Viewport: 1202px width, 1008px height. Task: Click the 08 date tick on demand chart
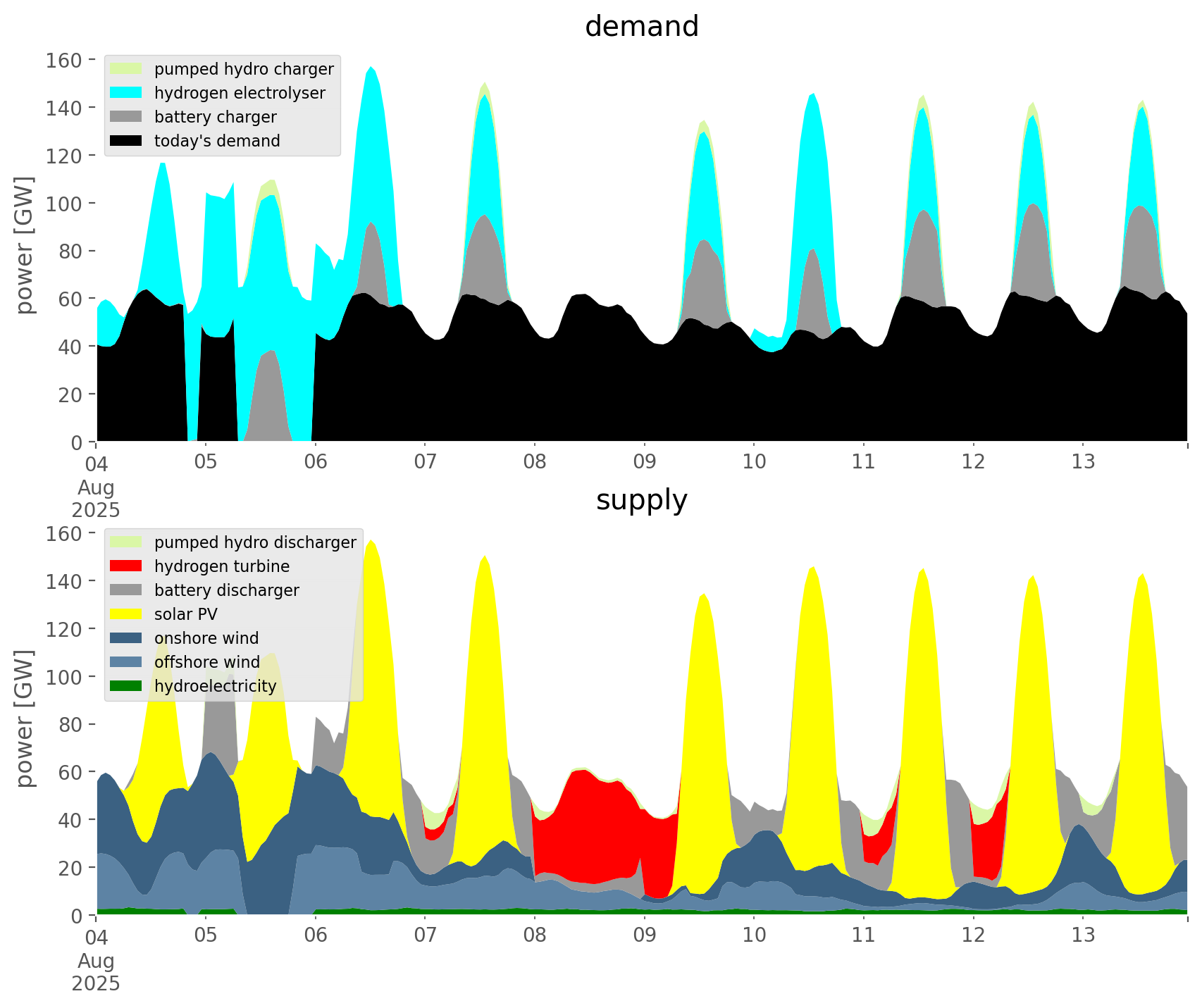[535, 462]
